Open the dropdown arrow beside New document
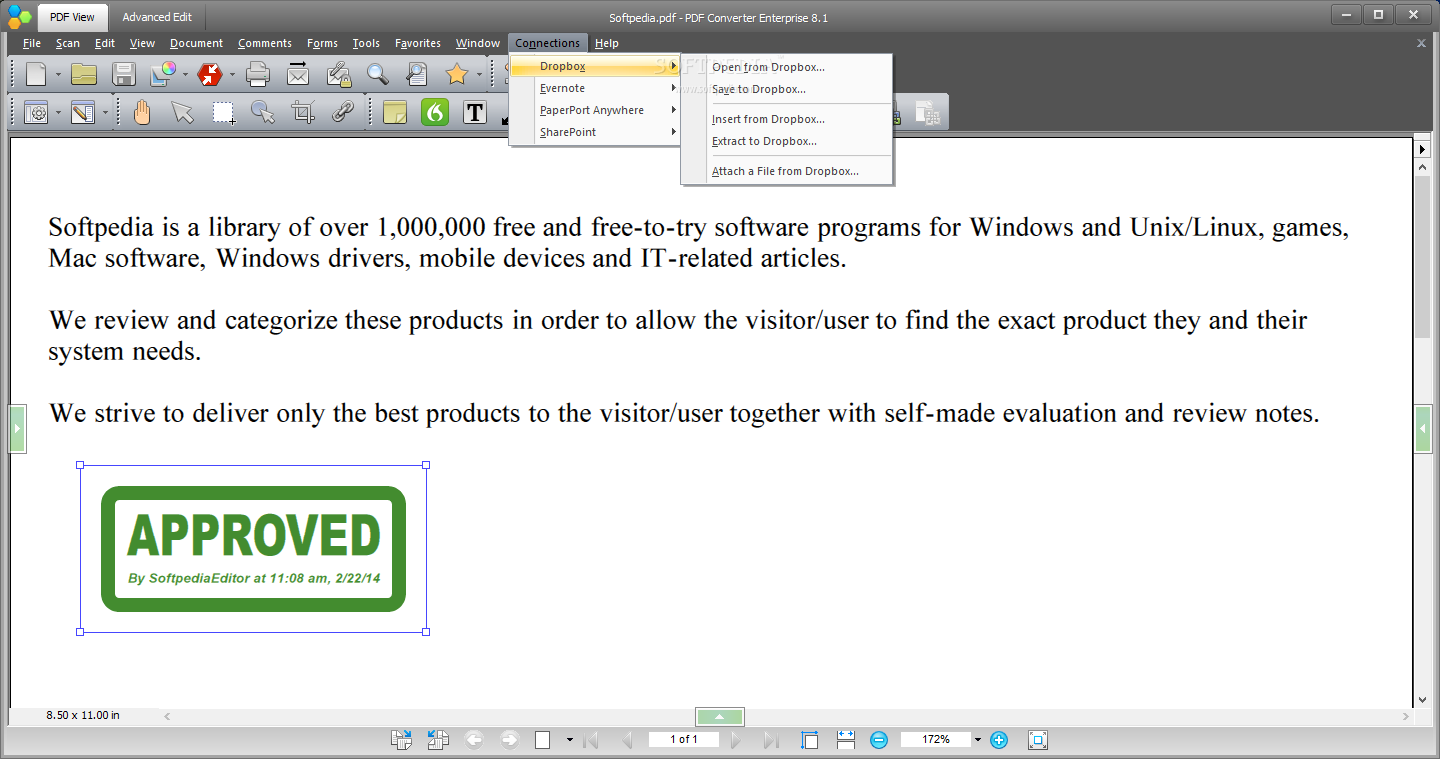The image size is (1440, 759). [58, 74]
